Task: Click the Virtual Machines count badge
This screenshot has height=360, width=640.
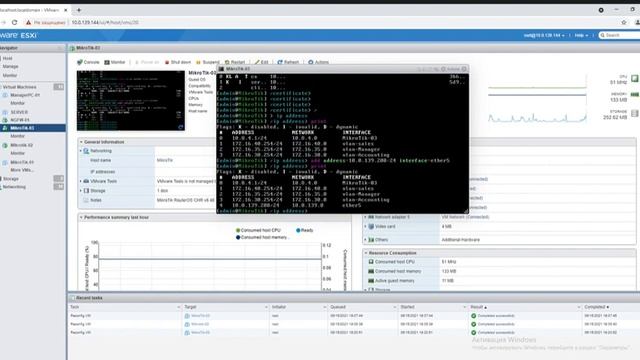Action: tap(59, 87)
